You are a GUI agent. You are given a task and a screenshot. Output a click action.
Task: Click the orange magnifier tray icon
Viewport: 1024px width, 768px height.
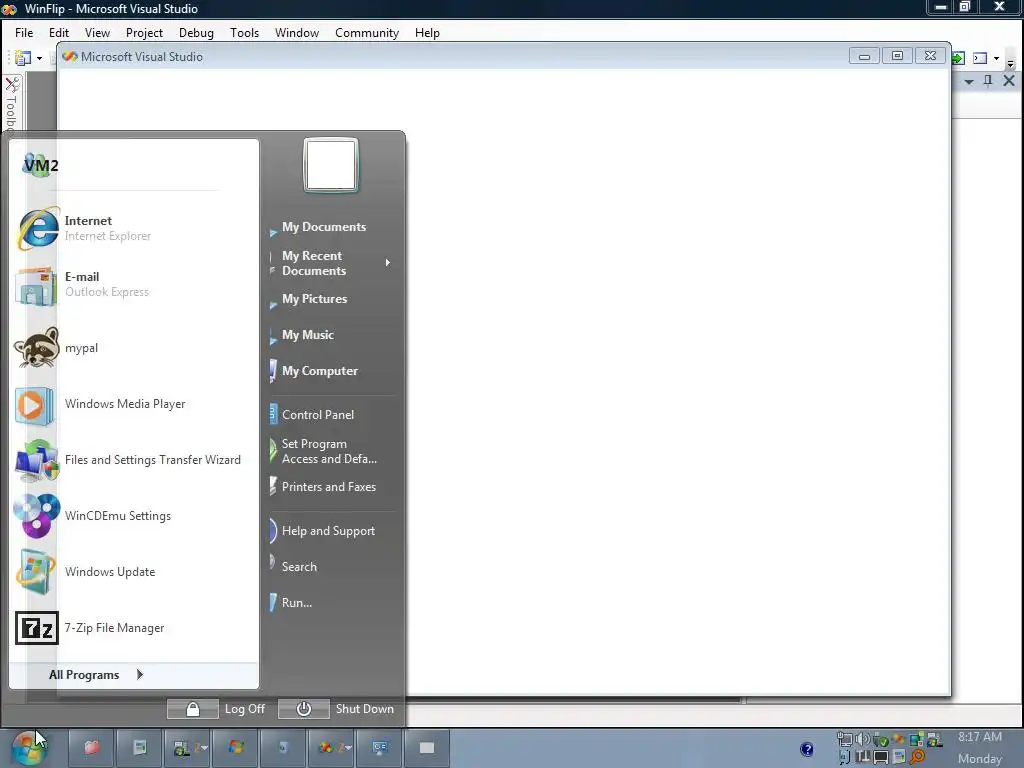918,757
